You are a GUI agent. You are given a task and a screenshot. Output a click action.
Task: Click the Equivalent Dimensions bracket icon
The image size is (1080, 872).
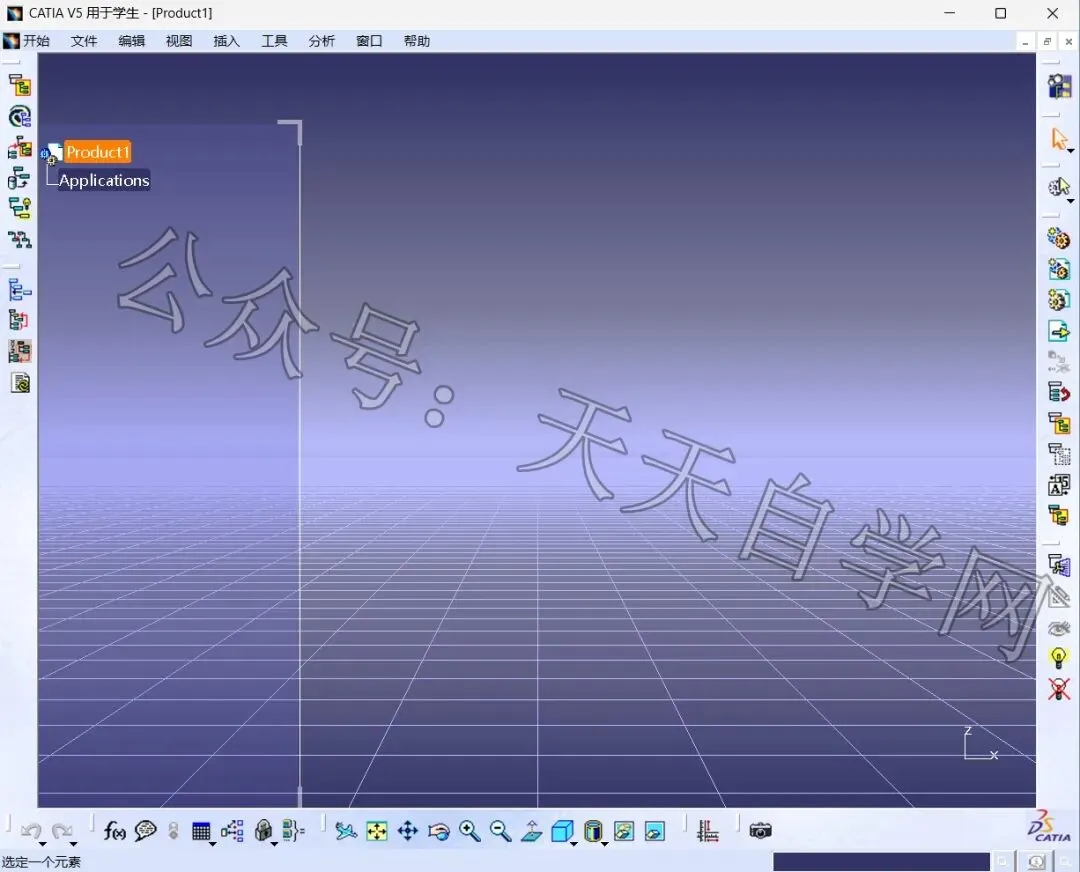click(293, 831)
